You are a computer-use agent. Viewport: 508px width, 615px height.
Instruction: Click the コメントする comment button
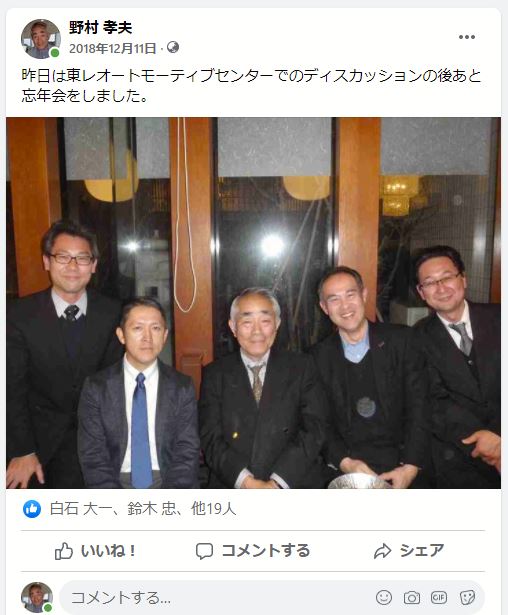pyautogui.click(x=253, y=551)
